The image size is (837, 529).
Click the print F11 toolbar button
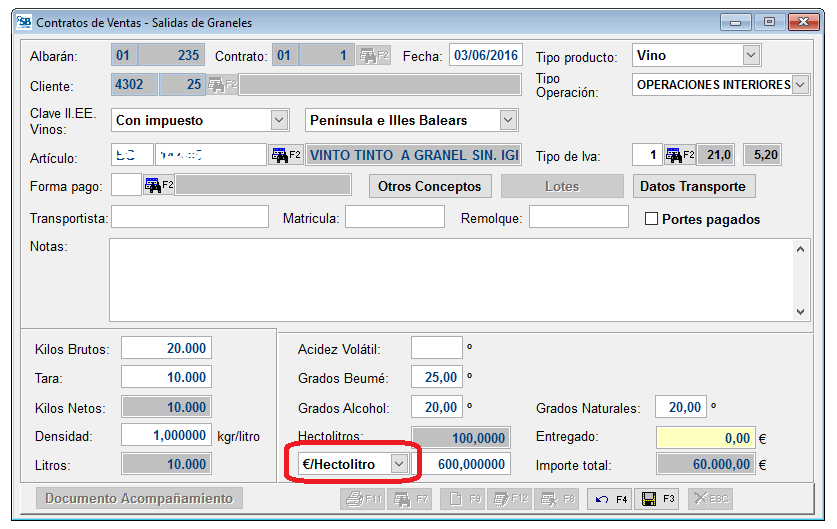362,499
